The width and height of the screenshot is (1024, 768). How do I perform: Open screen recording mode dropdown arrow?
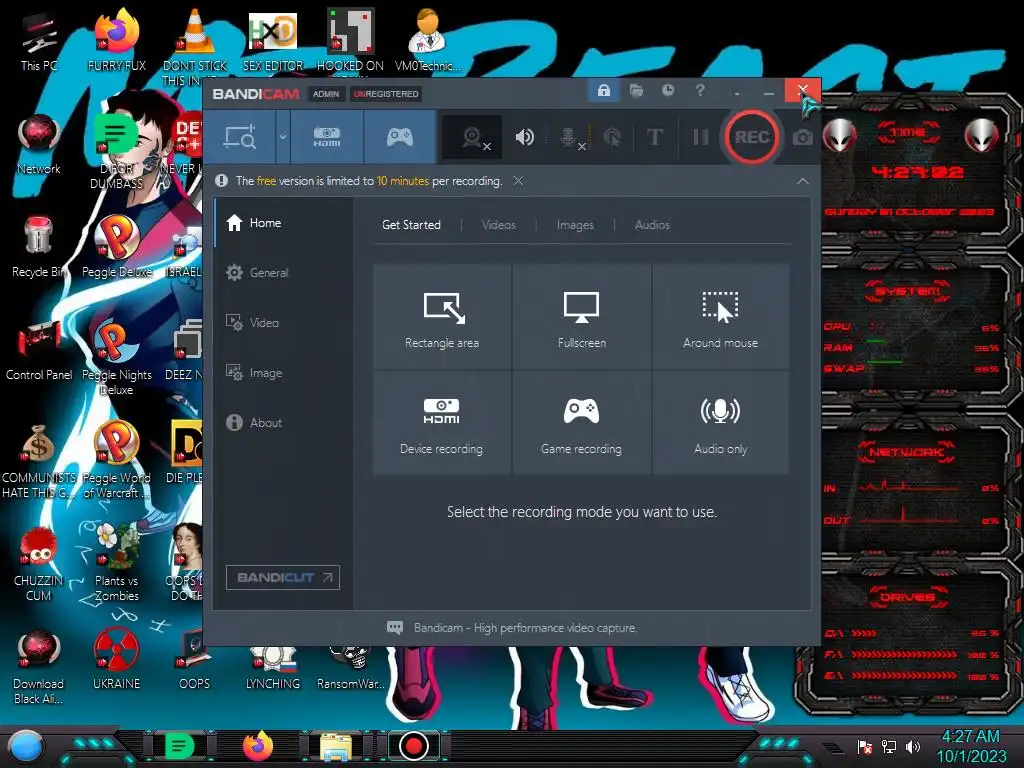pyautogui.click(x=283, y=137)
